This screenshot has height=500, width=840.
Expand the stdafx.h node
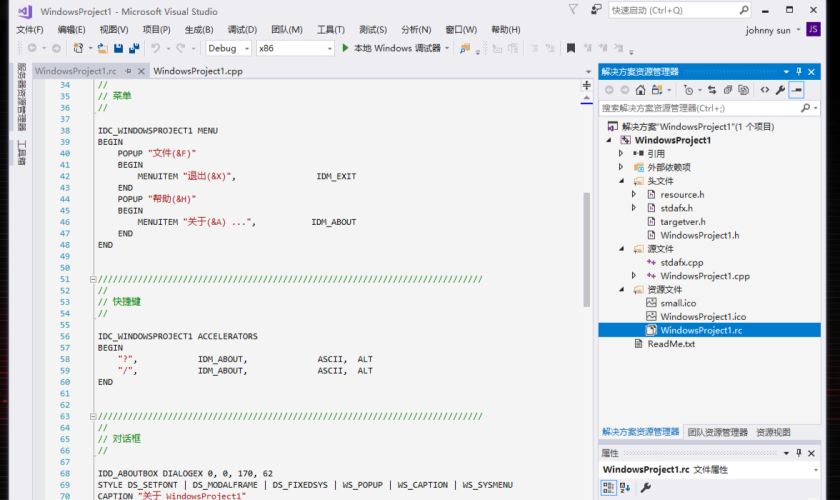tap(634, 208)
